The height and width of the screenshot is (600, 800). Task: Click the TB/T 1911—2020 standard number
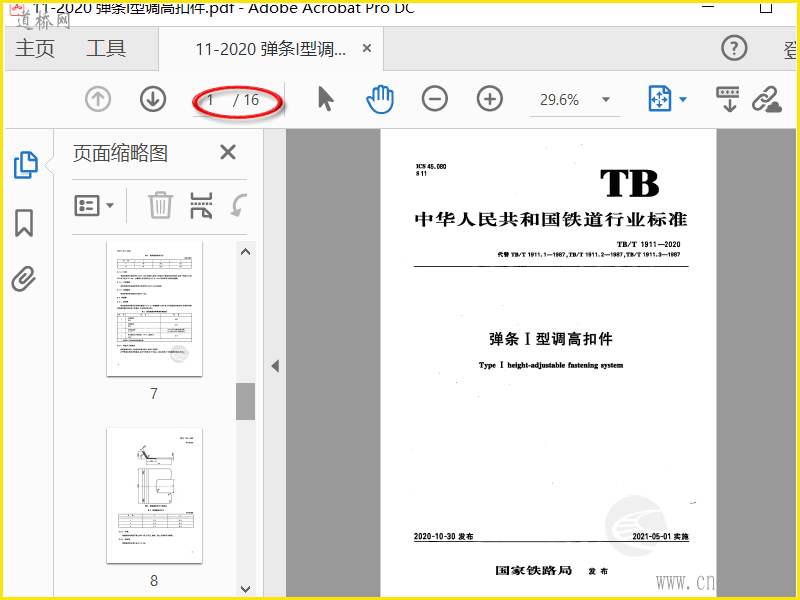pos(648,244)
